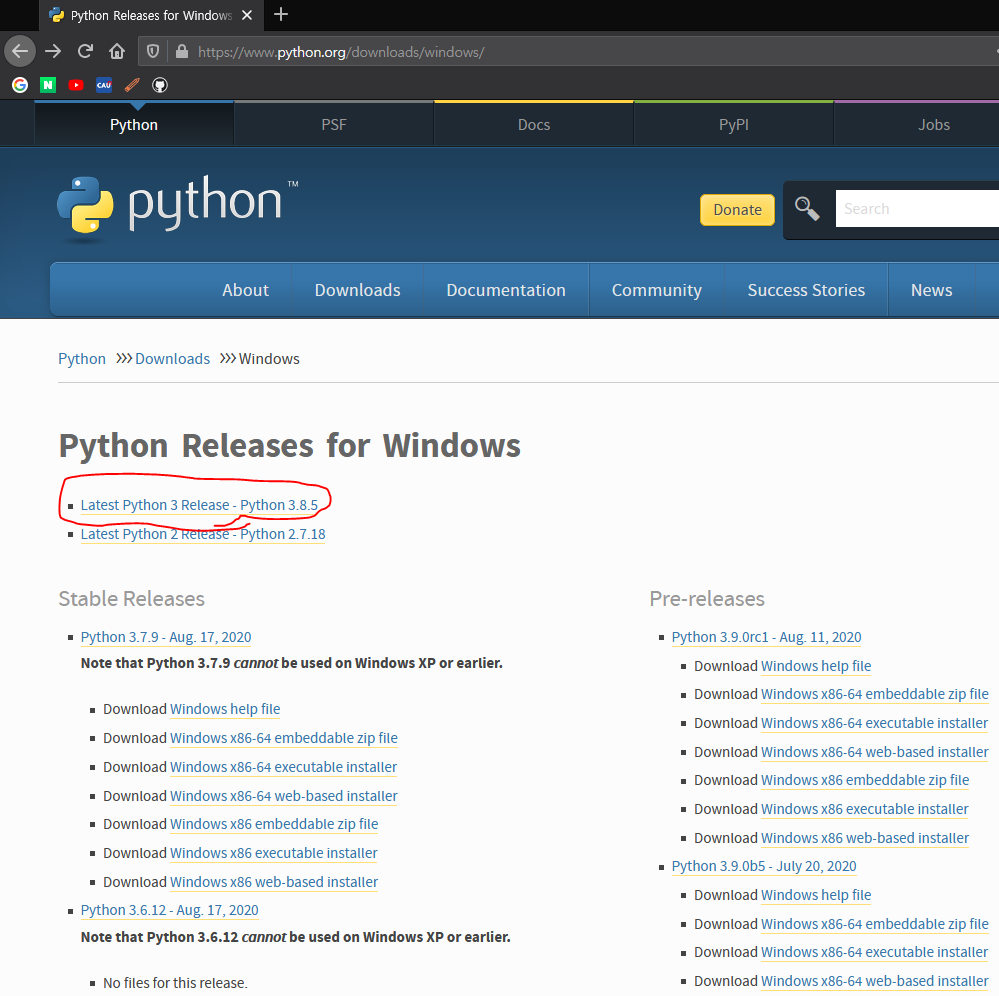Open Python 3.9.0b5 - July 20, 2020 pre-release
The height and width of the screenshot is (996, 999).
pyautogui.click(x=764, y=866)
